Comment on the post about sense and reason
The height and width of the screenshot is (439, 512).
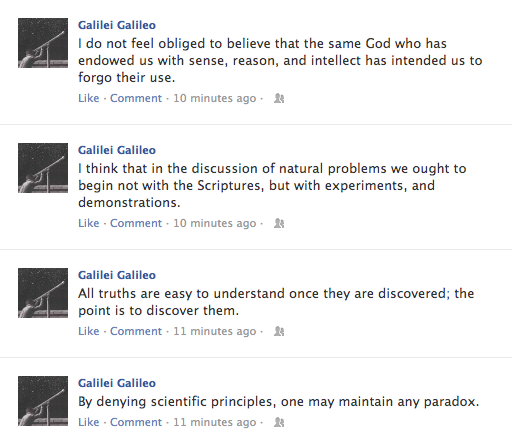click(x=136, y=98)
